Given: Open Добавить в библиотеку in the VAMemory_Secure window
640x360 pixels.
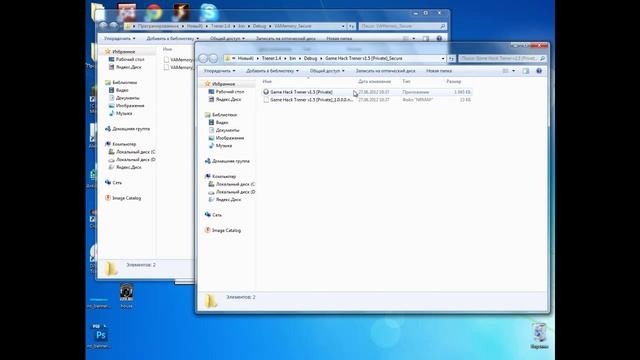Looking at the screenshot, I should pyautogui.click(x=172, y=39).
